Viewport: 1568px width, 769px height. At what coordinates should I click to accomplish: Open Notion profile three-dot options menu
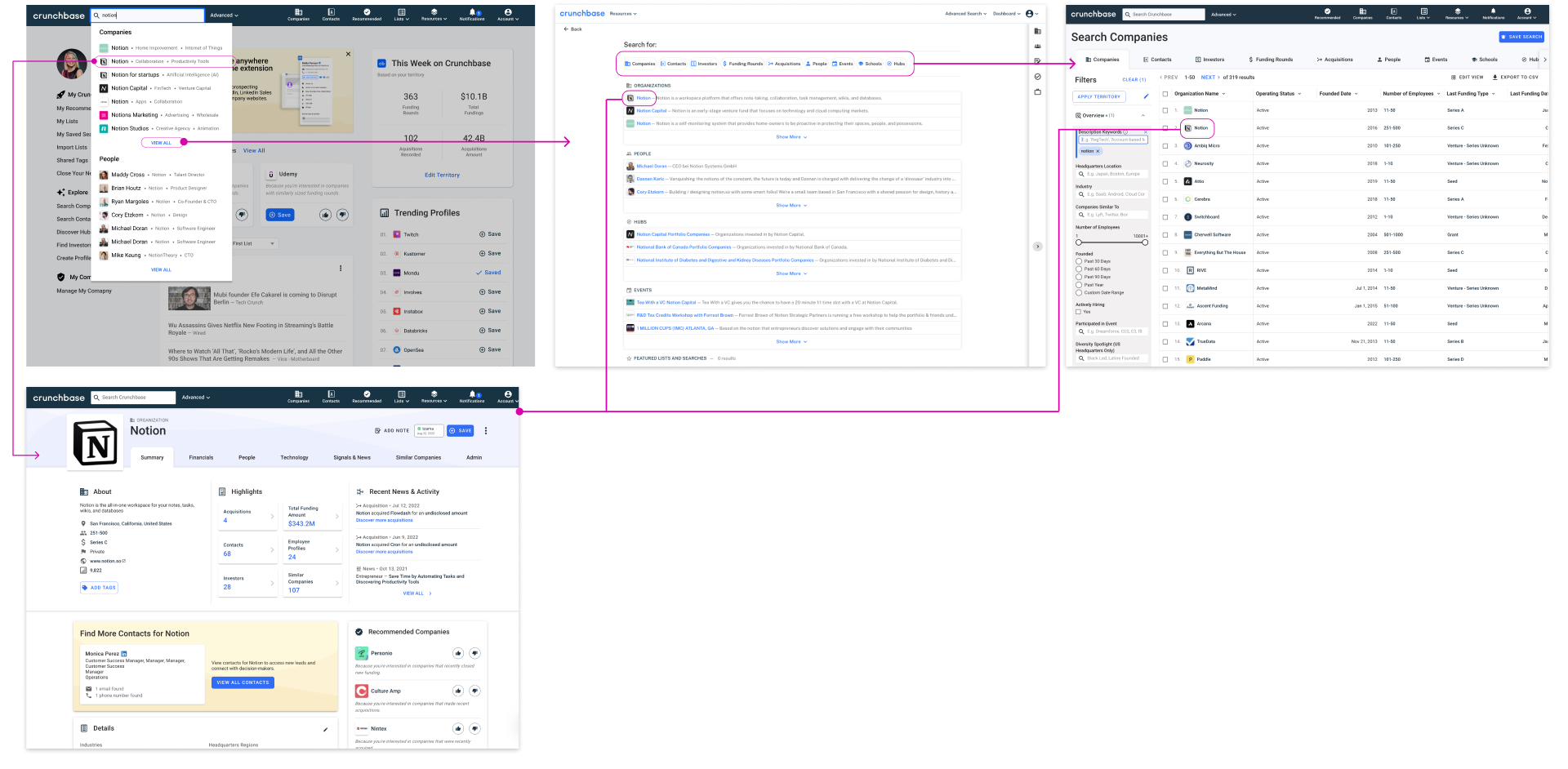pos(486,430)
